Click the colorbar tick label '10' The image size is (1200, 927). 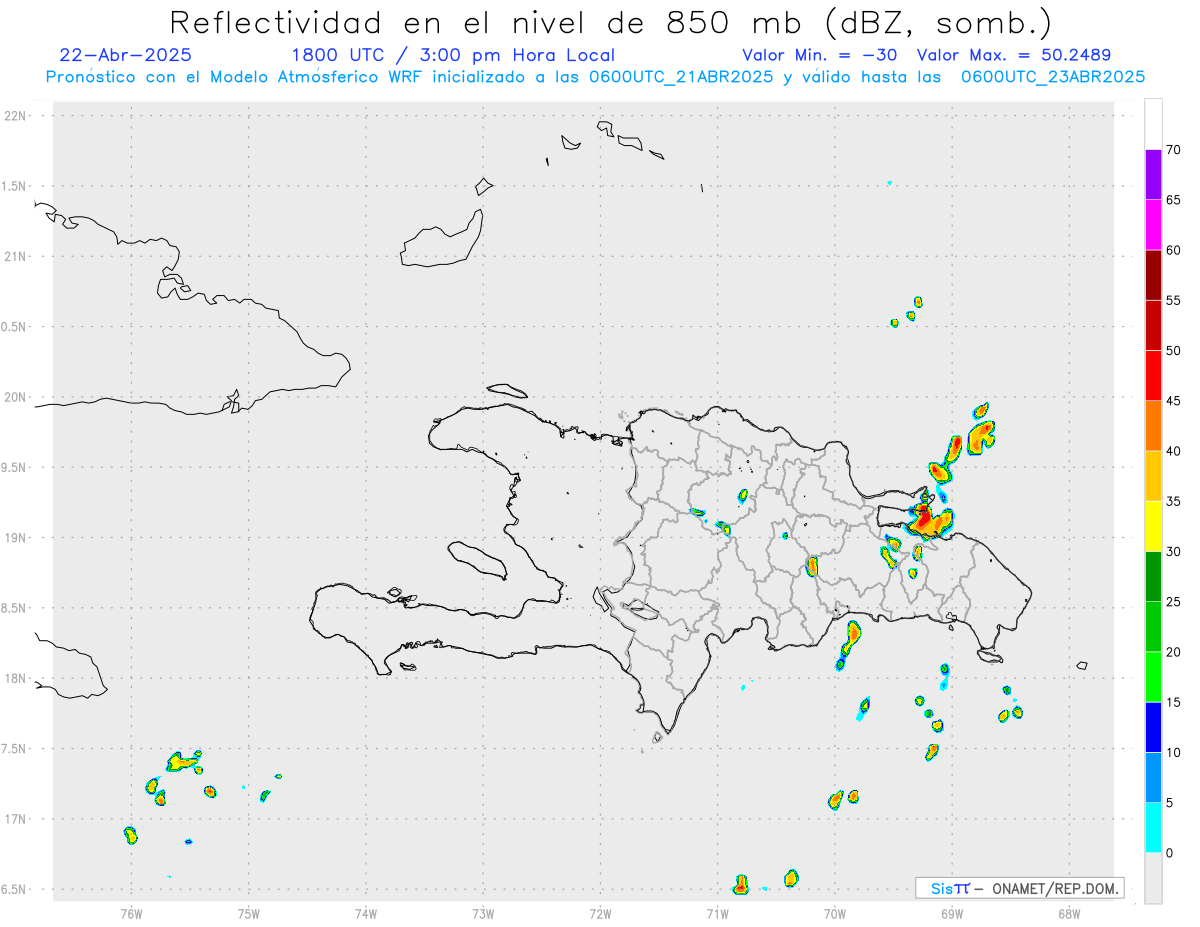tap(1173, 753)
